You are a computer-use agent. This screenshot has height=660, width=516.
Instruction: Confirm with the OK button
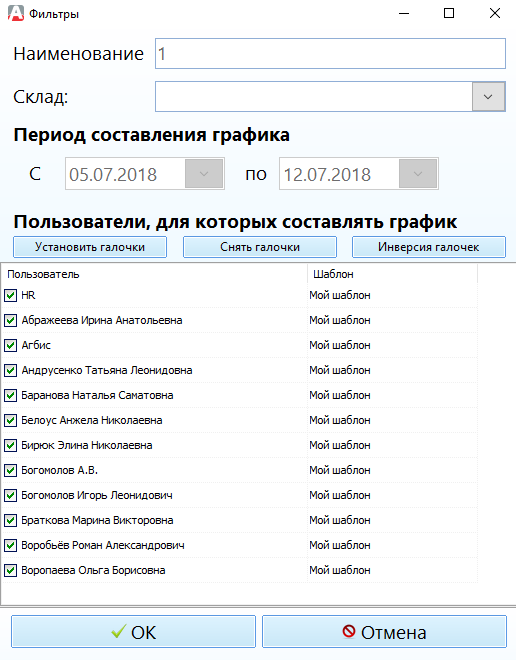[x=133, y=632]
